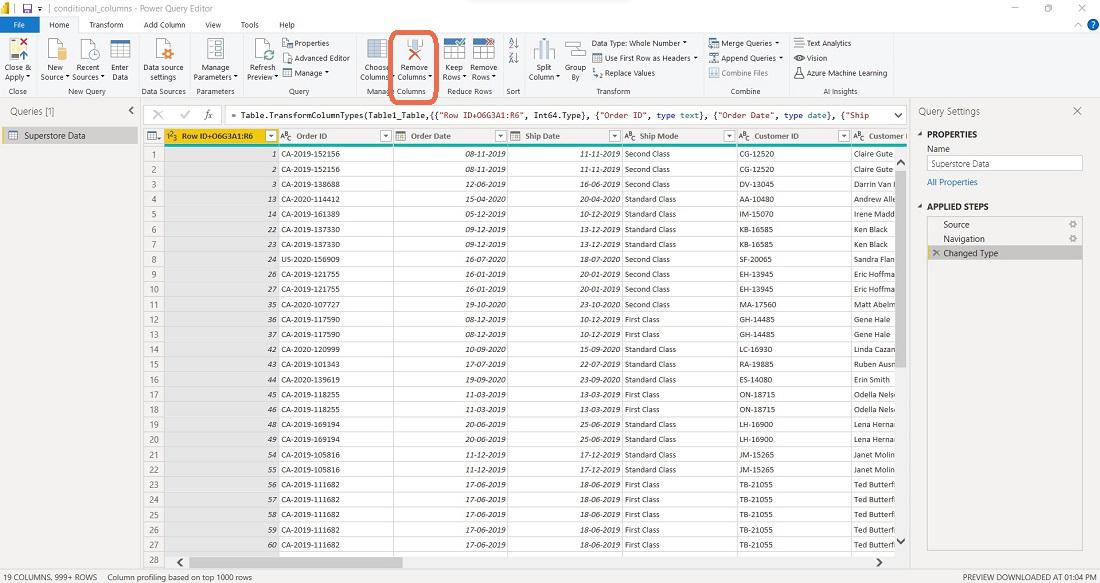Click the query Name input field
Viewport: 1100px width, 583px height.
(1005, 163)
